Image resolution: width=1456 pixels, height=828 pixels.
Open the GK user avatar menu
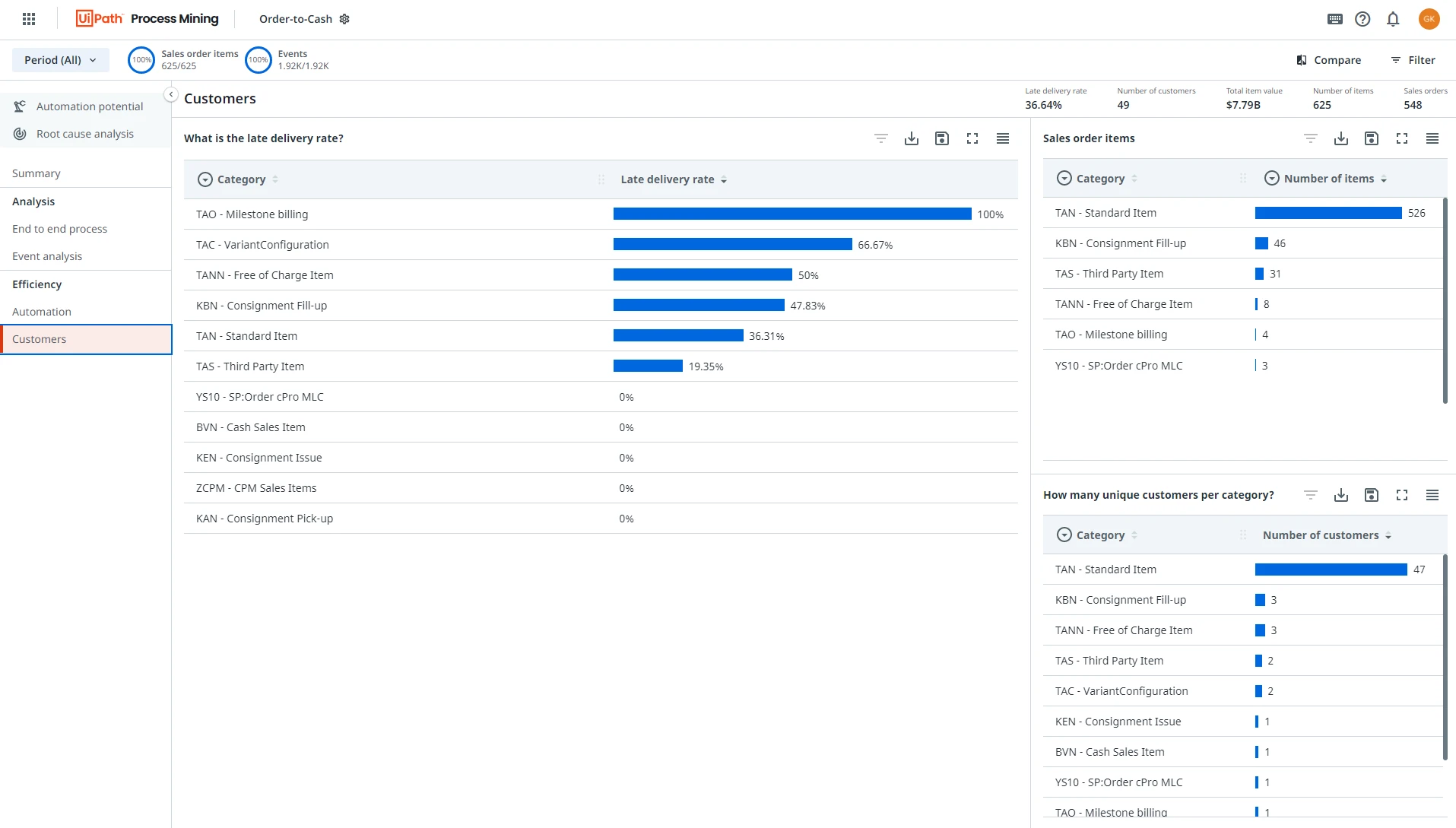[x=1429, y=19]
